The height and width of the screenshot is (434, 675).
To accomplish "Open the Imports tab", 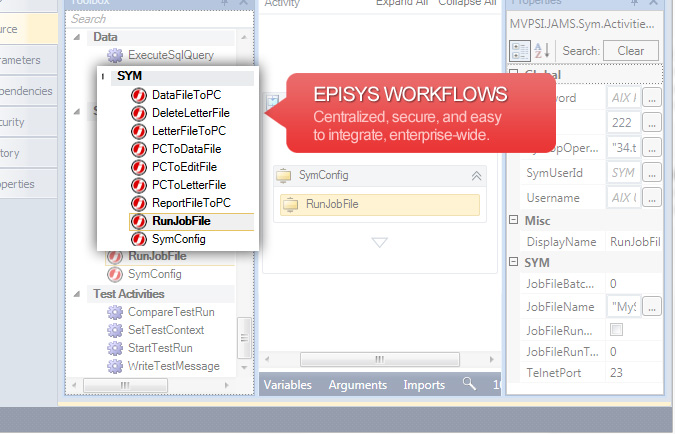I will click(x=424, y=384).
